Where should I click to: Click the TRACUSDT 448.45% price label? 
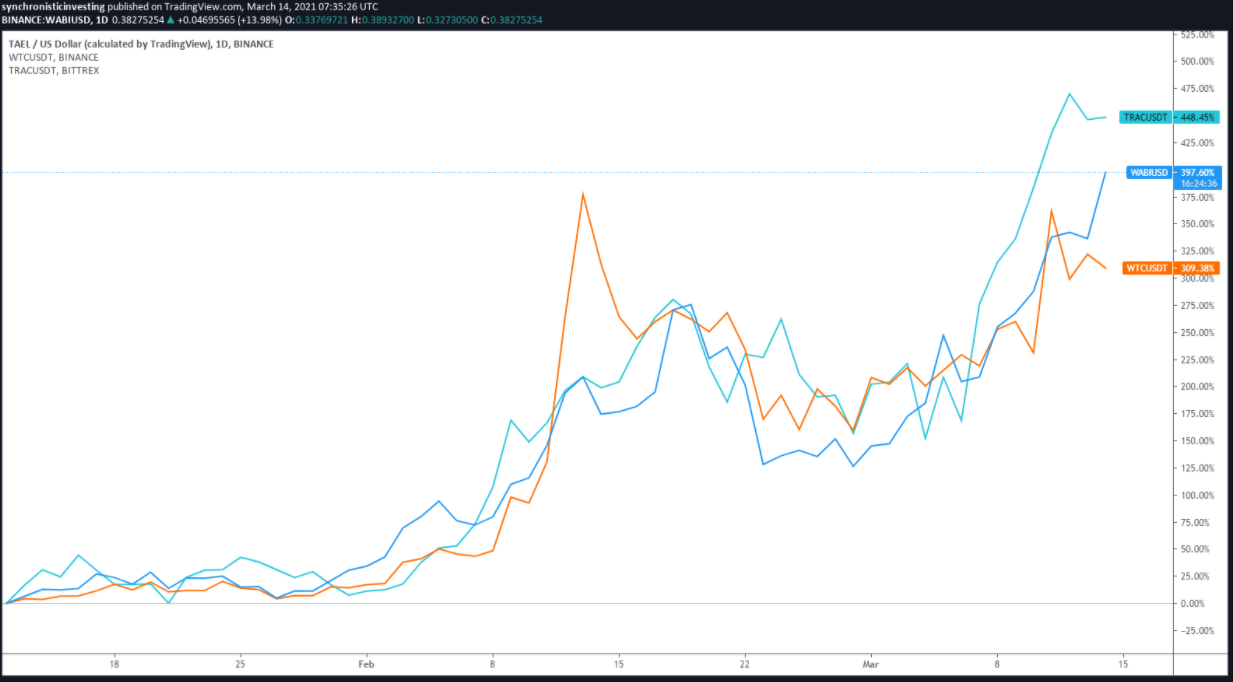[x=1169, y=117]
